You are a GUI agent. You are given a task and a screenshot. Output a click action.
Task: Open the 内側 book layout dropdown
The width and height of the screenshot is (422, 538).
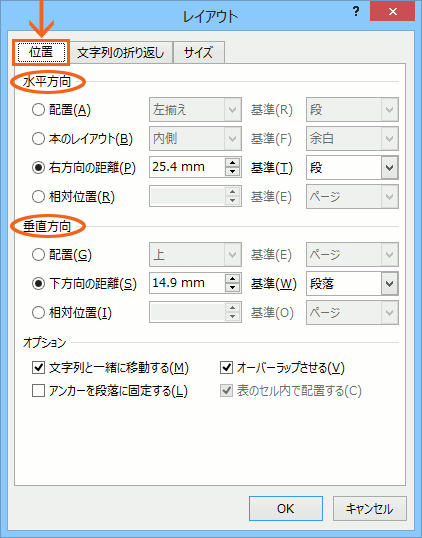click(195, 139)
